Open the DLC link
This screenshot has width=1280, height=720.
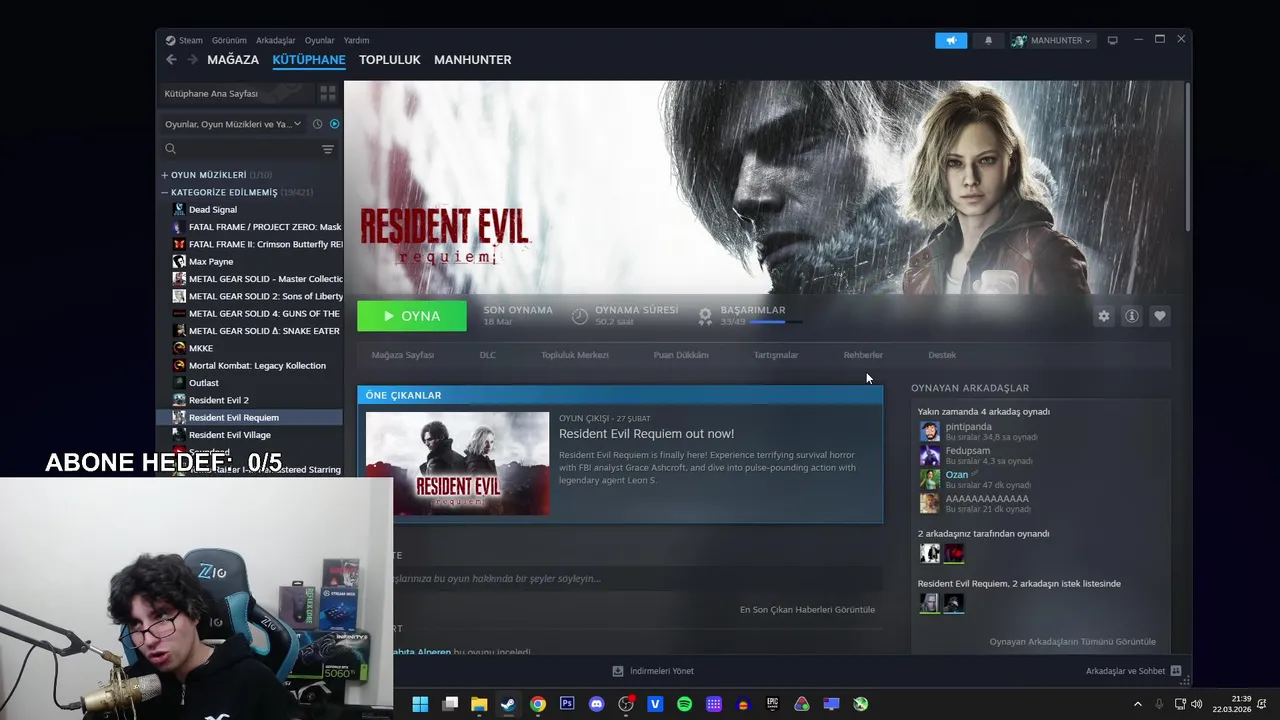click(487, 355)
